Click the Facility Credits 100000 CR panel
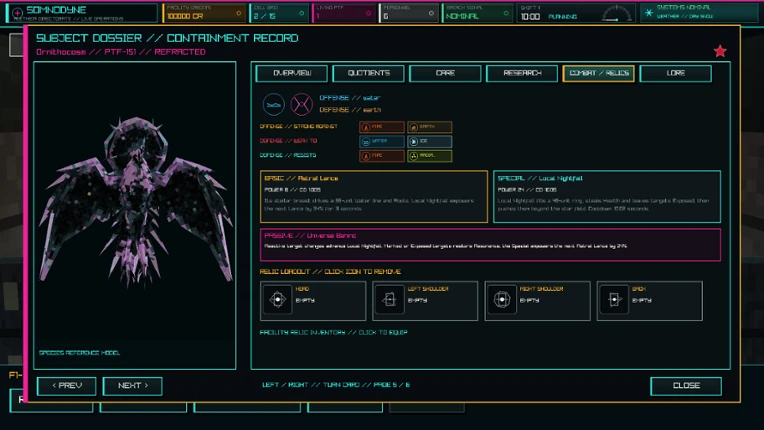 coord(204,13)
